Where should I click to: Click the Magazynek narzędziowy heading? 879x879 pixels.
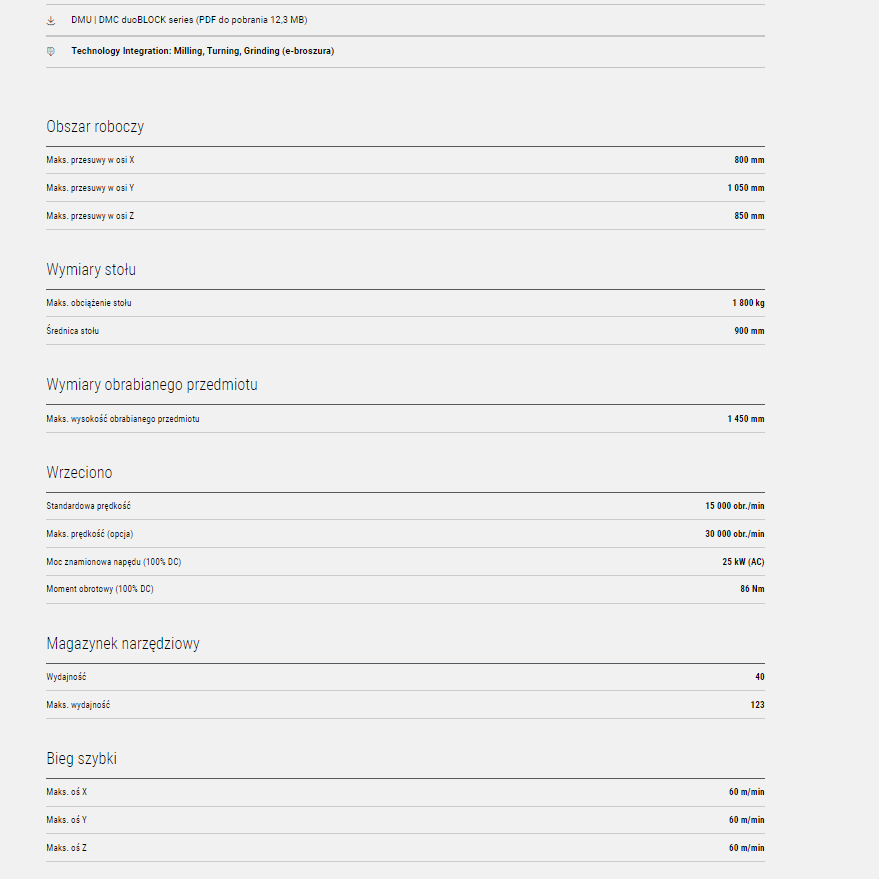(123, 644)
